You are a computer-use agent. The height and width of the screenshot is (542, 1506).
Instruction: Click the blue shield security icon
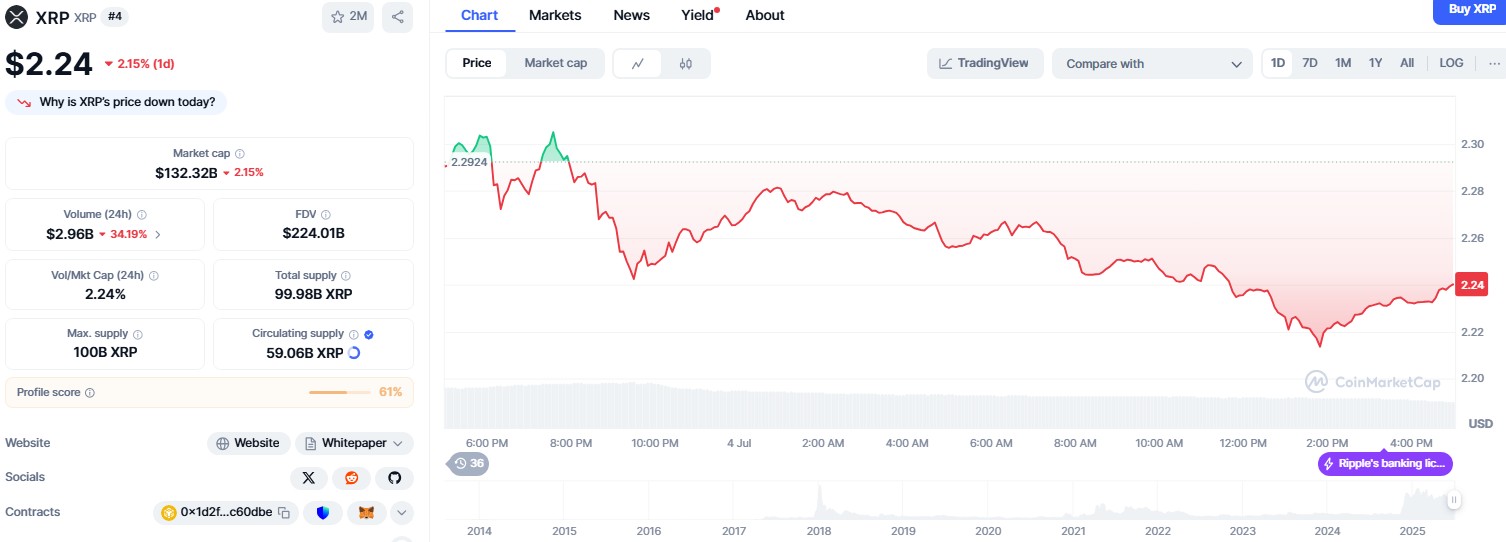point(322,513)
